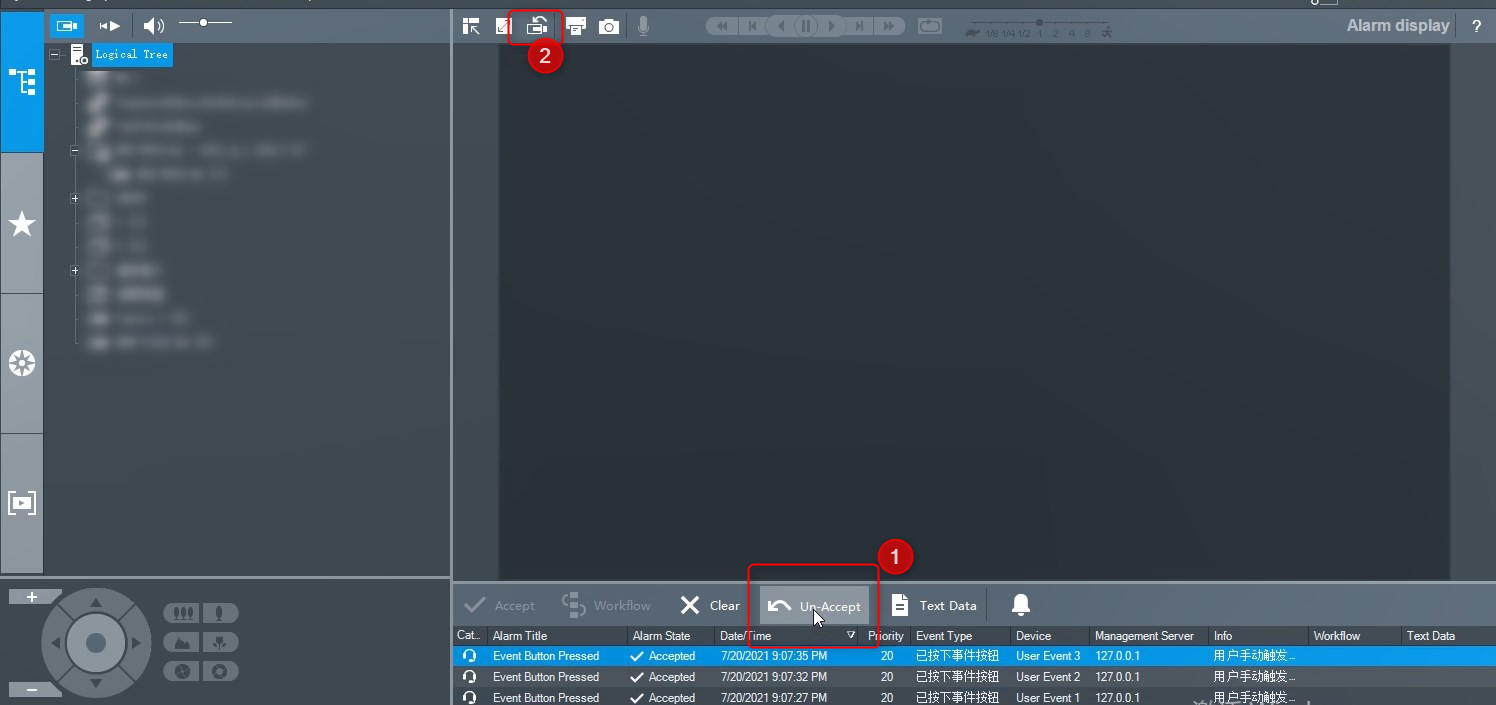Tilt camera up with PTZ arrow
Image resolution: width=1496 pixels, height=705 pixels.
pyautogui.click(x=96, y=602)
